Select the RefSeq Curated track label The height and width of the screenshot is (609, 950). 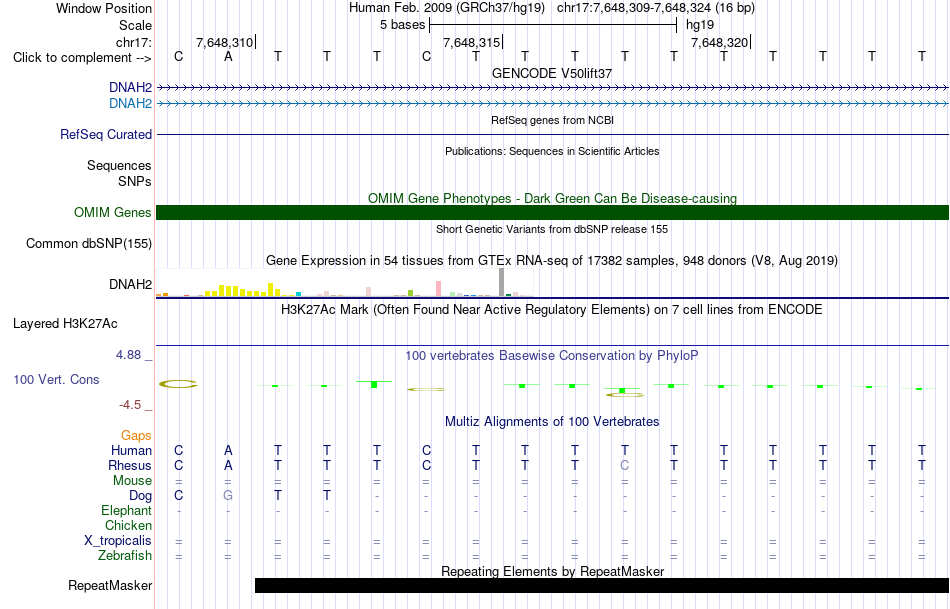tap(106, 135)
